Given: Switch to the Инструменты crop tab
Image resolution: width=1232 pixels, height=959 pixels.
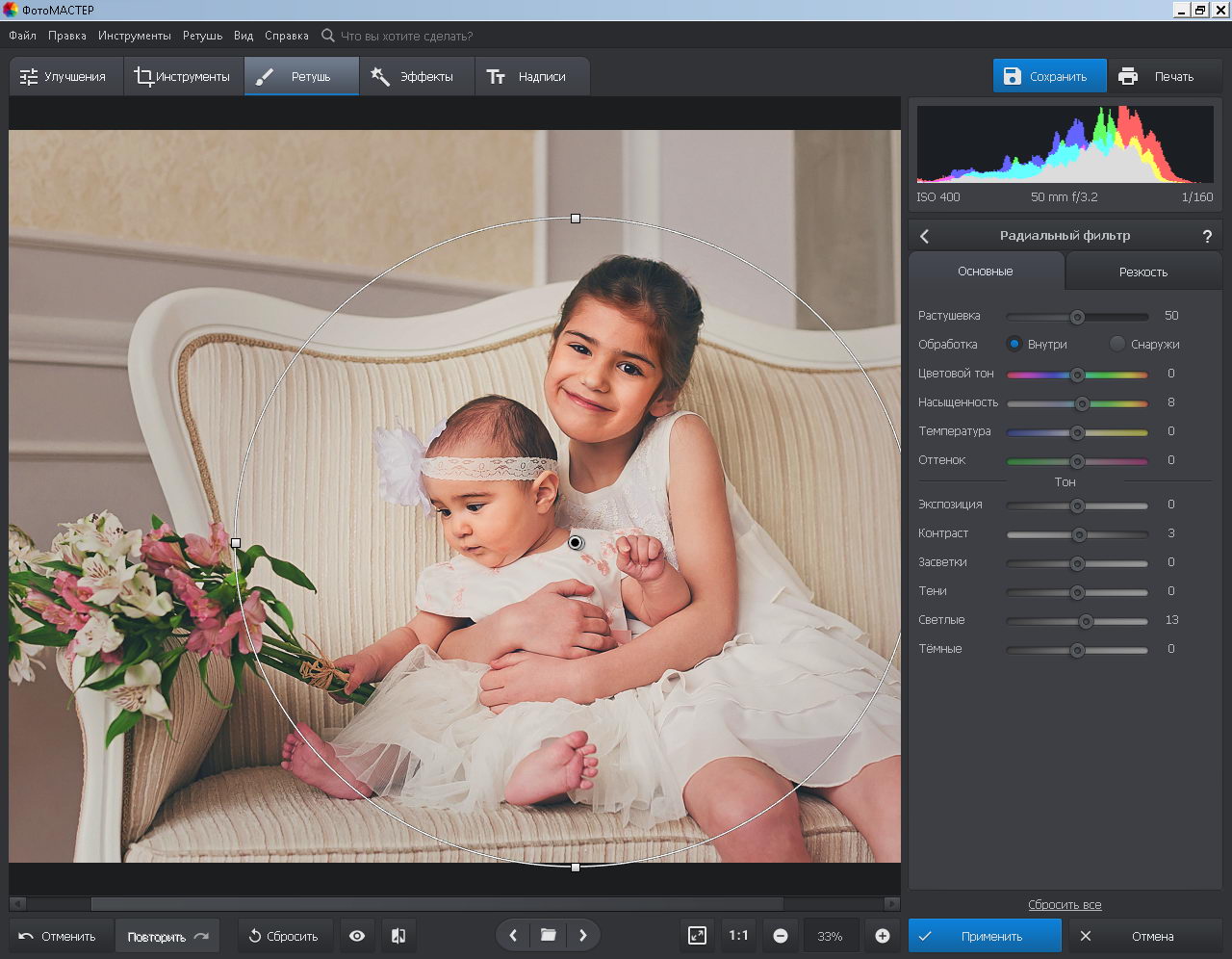Looking at the screenshot, I should [183, 76].
